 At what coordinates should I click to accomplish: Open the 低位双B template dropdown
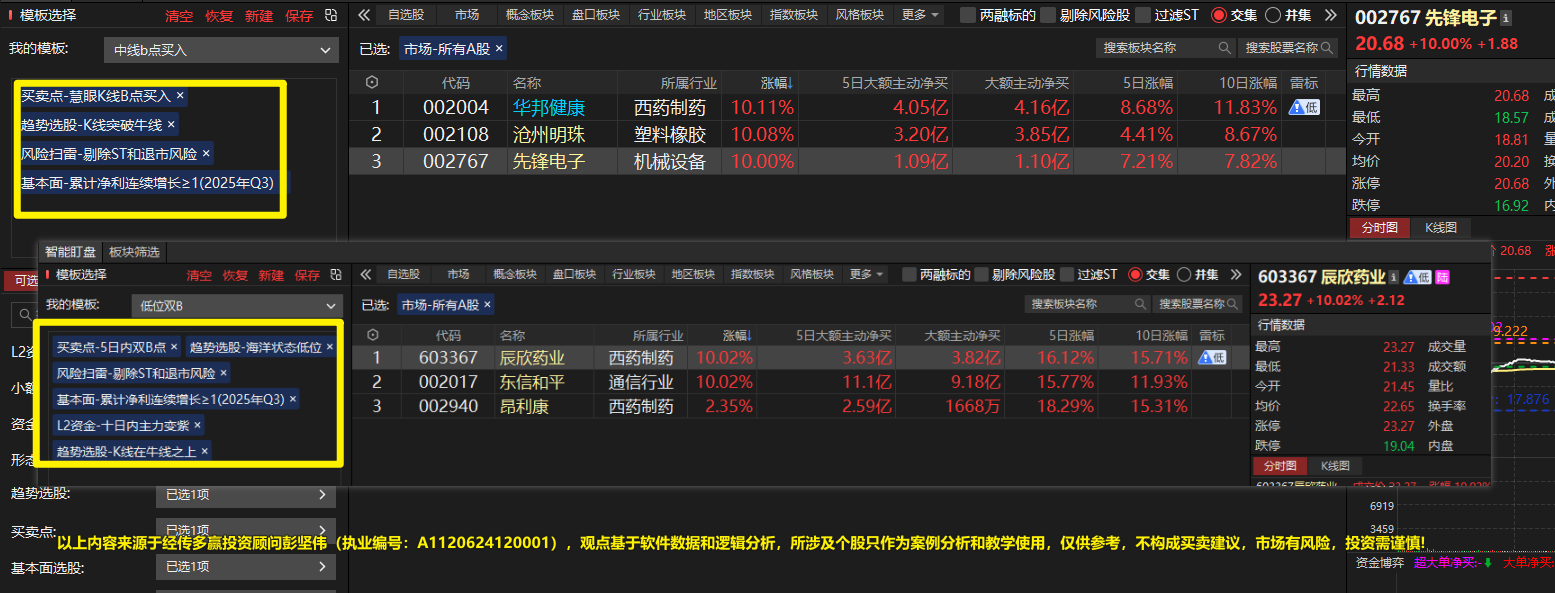237,305
